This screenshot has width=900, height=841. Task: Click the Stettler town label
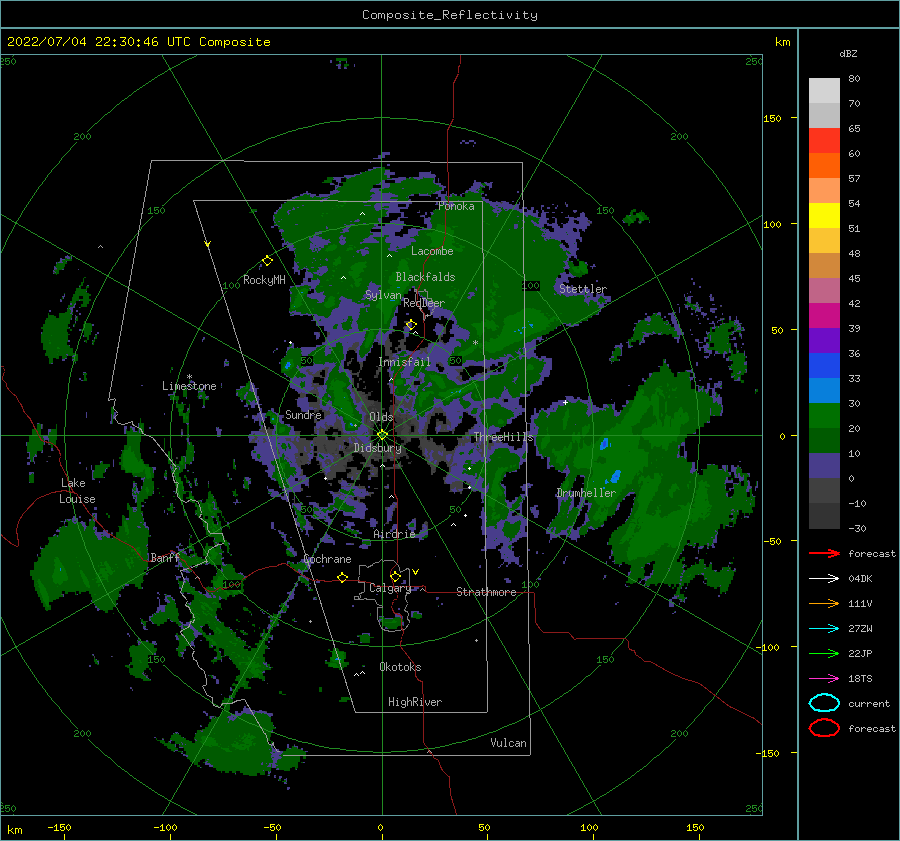coord(583,289)
